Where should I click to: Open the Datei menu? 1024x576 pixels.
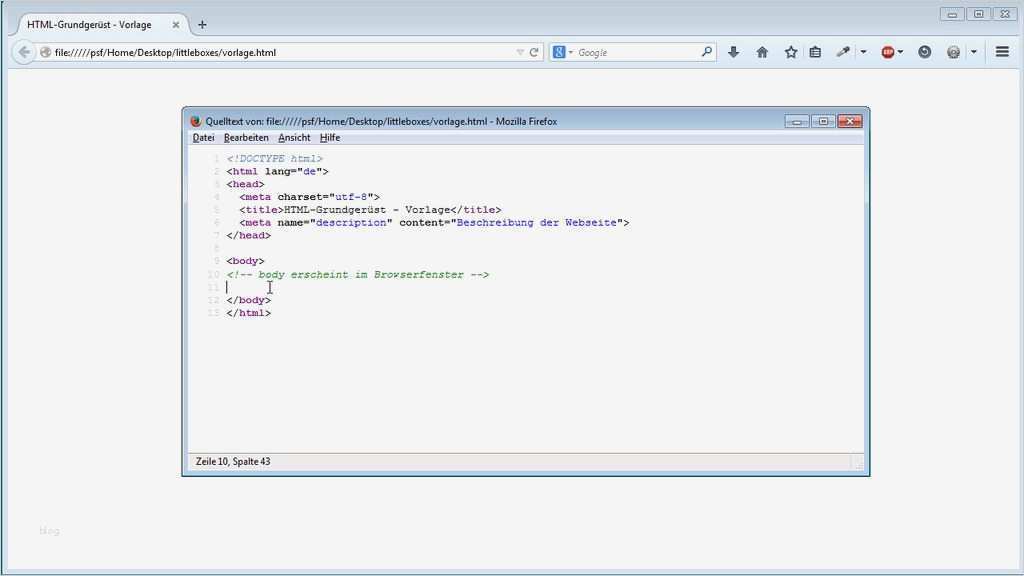click(x=203, y=138)
